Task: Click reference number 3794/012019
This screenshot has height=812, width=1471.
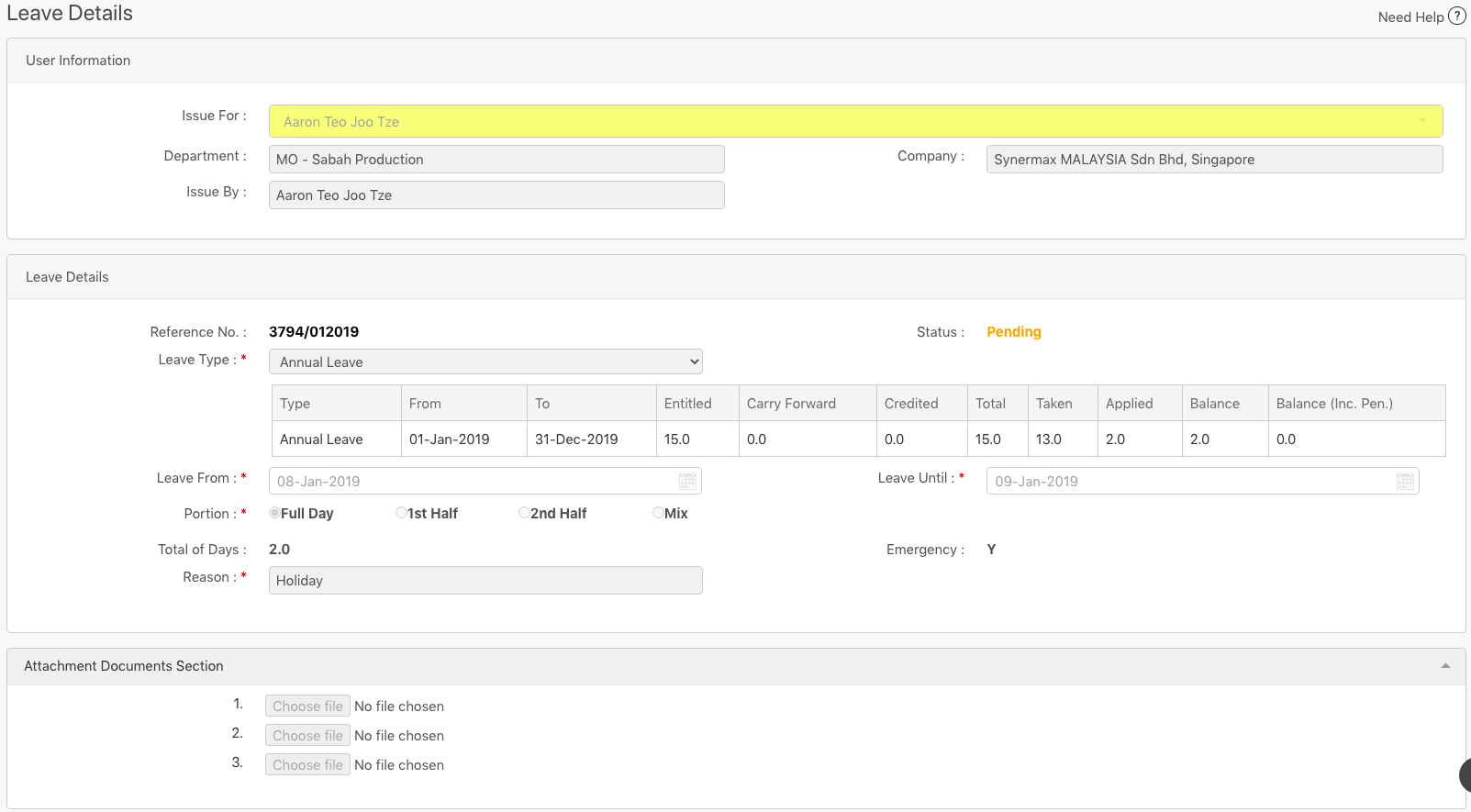Action: [x=314, y=332]
